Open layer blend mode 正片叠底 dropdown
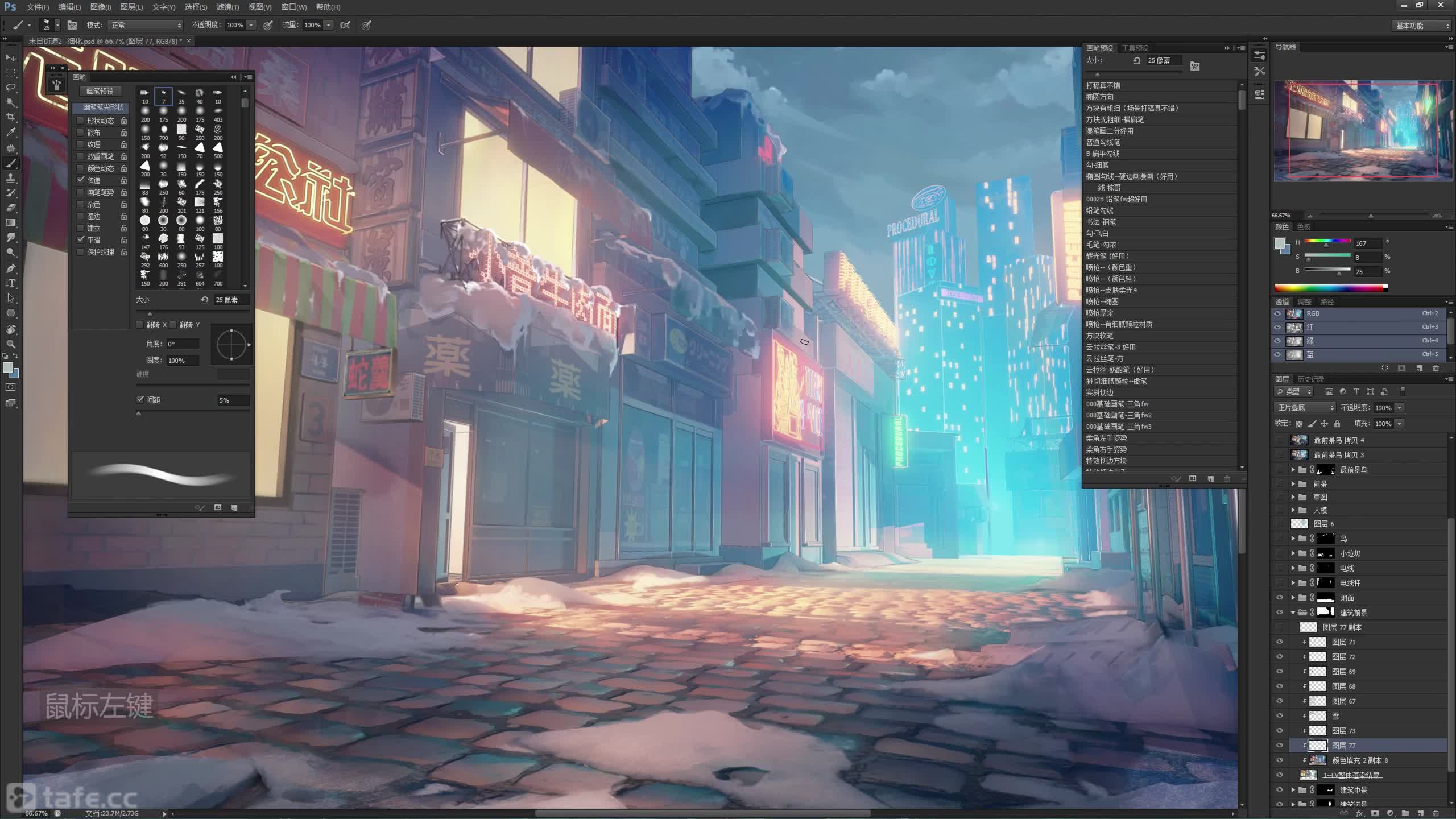The image size is (1456, 819). click(1304, 408)
